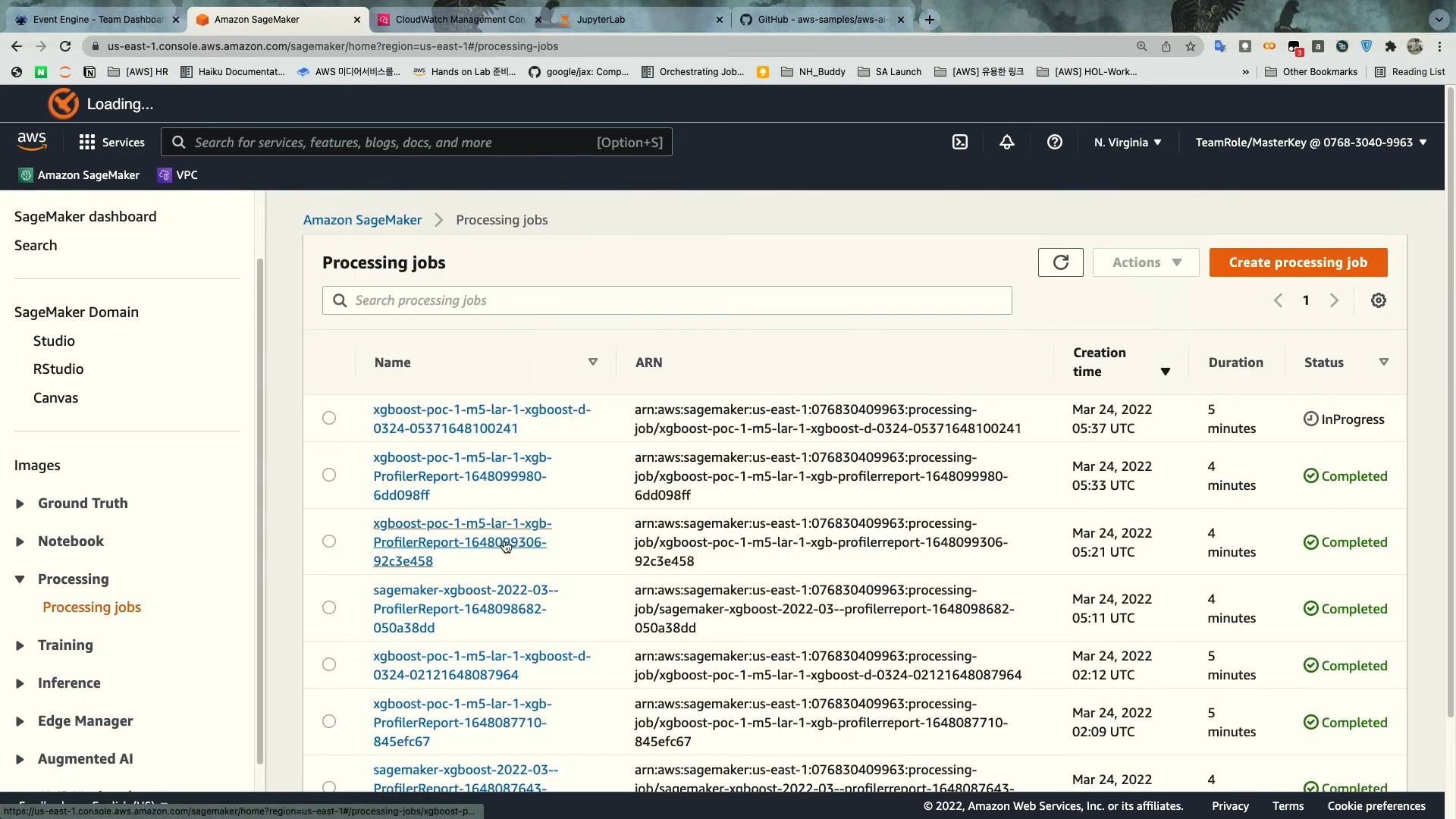
Task: Switch to CloudWatch Management Console tab
Action: coord(459,20)
